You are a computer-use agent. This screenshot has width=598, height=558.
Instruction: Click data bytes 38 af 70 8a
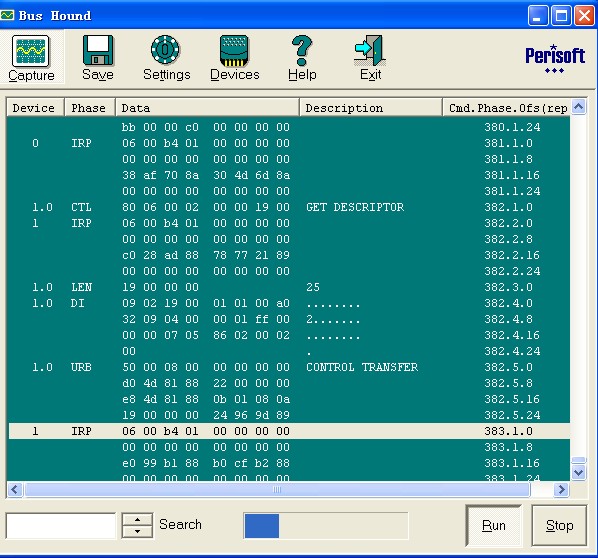(x=160, y=175)
